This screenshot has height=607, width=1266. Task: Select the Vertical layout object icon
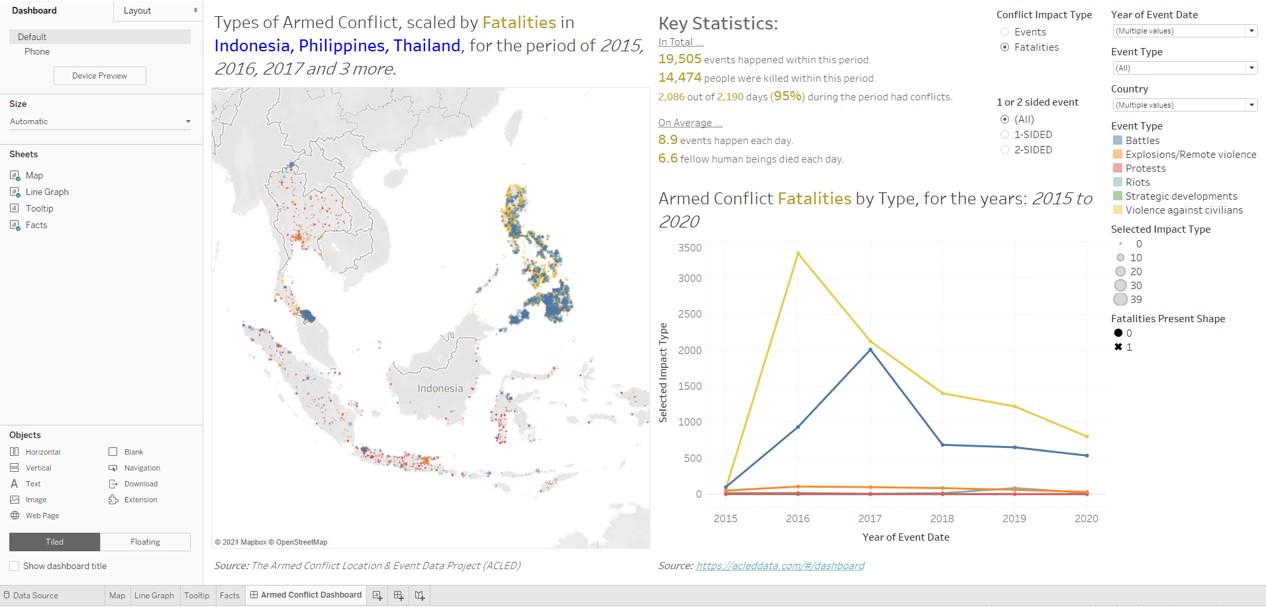pyautogui.click(x=15, y=468)
